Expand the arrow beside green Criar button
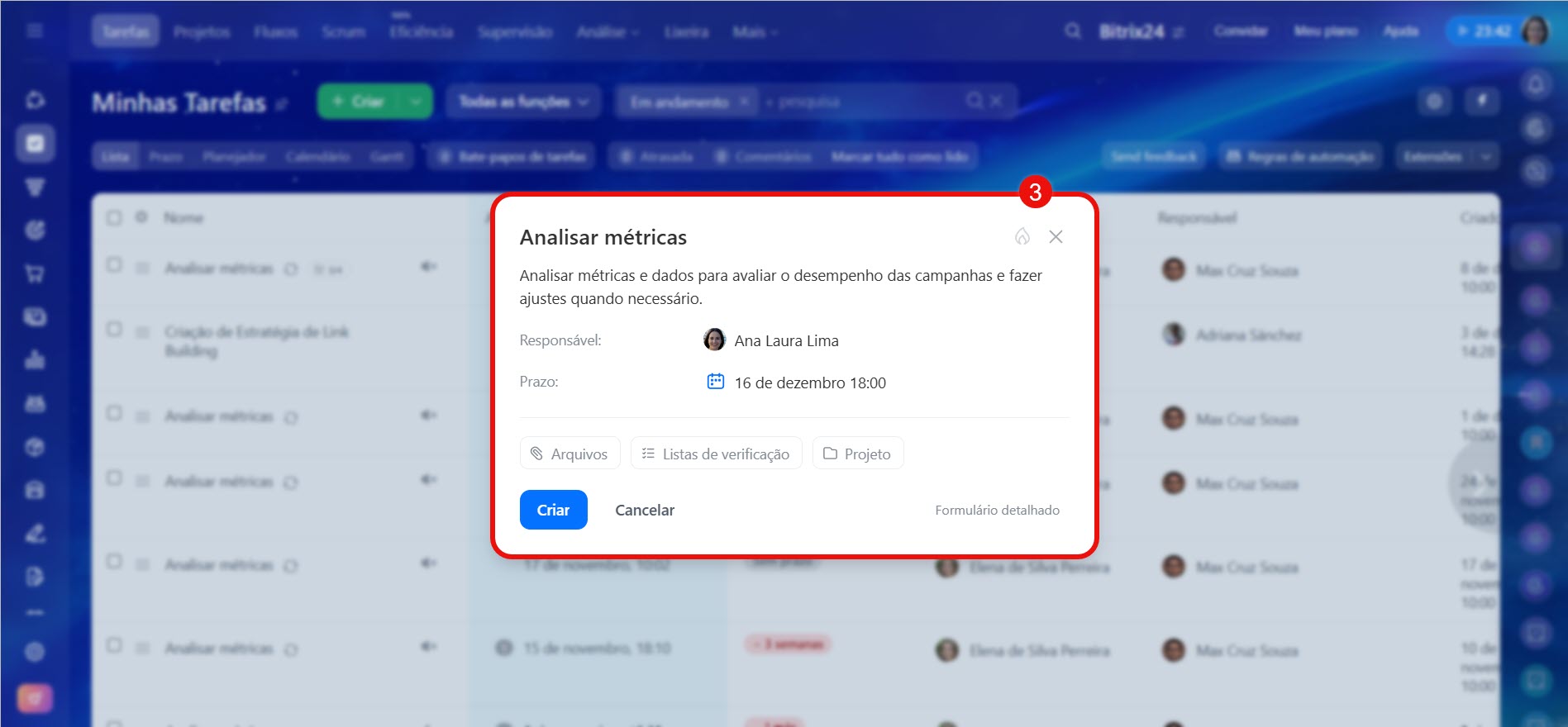Image resolution: width=1568 pixels, height=727 pixels. [416, 102]
